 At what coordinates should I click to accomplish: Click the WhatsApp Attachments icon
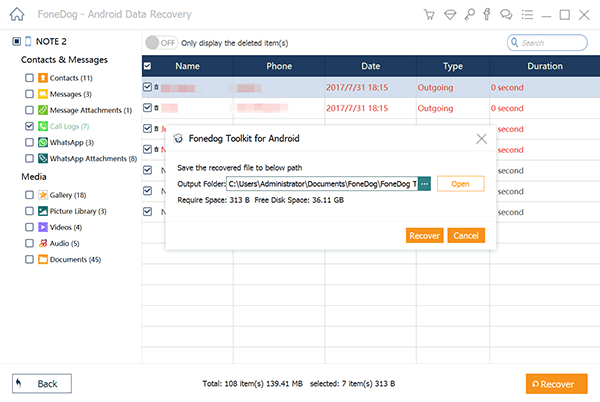[43, 158]
